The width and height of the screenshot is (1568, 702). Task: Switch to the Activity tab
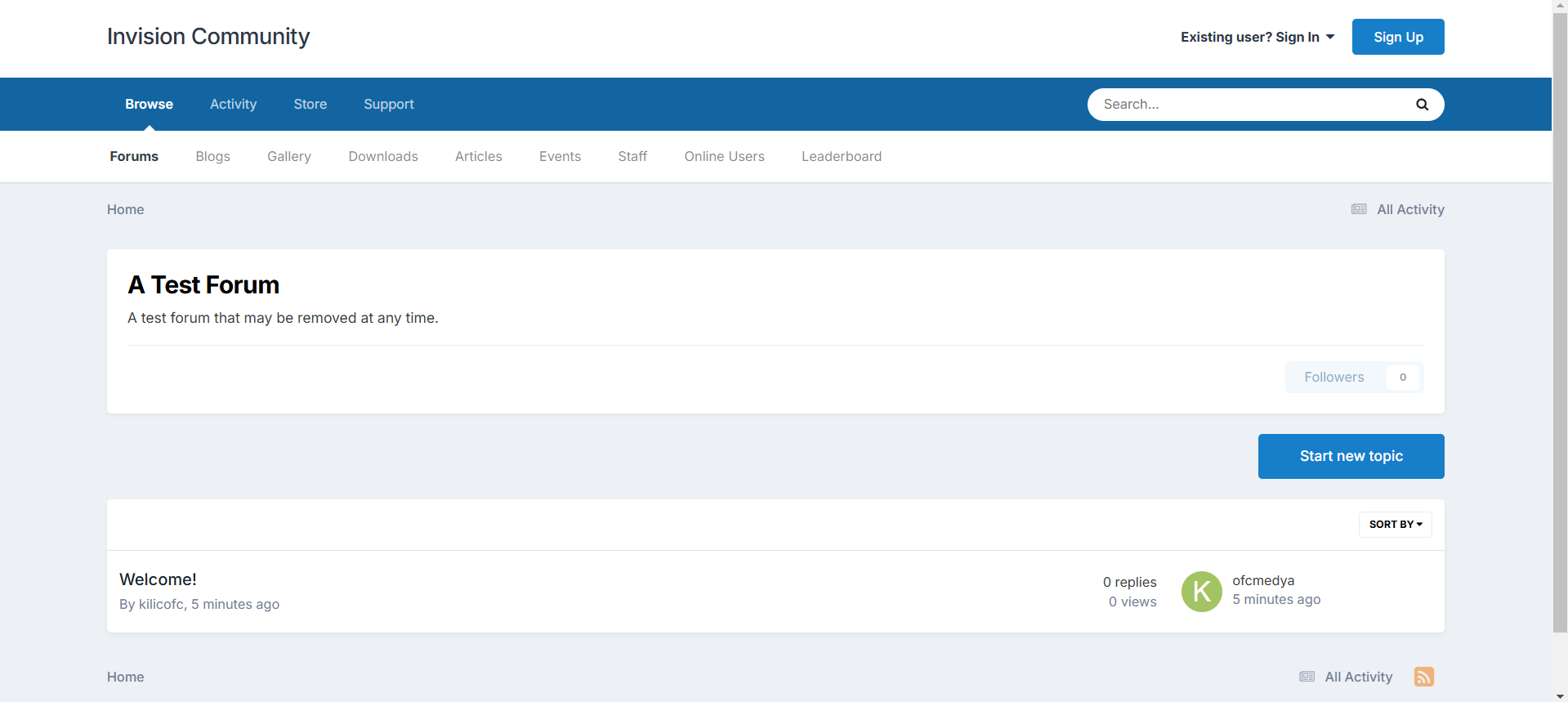point(233,104)
